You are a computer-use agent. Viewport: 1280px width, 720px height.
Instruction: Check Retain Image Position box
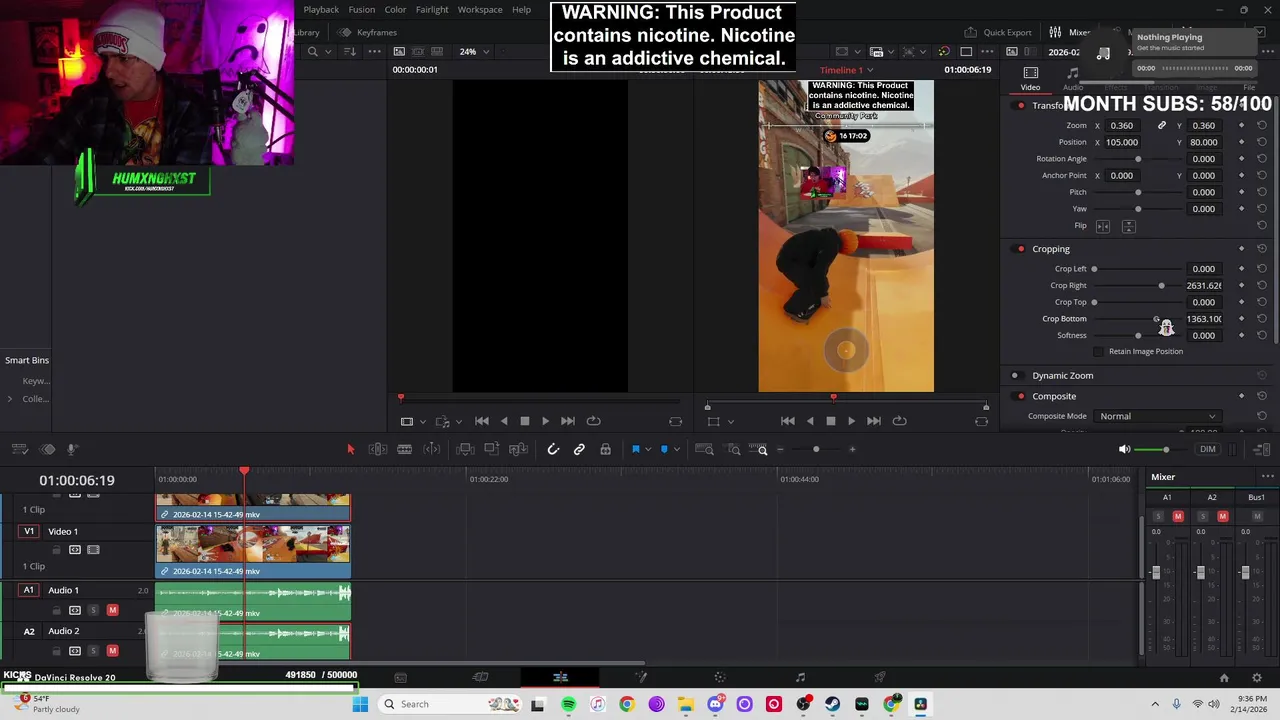click(1099, 352)
